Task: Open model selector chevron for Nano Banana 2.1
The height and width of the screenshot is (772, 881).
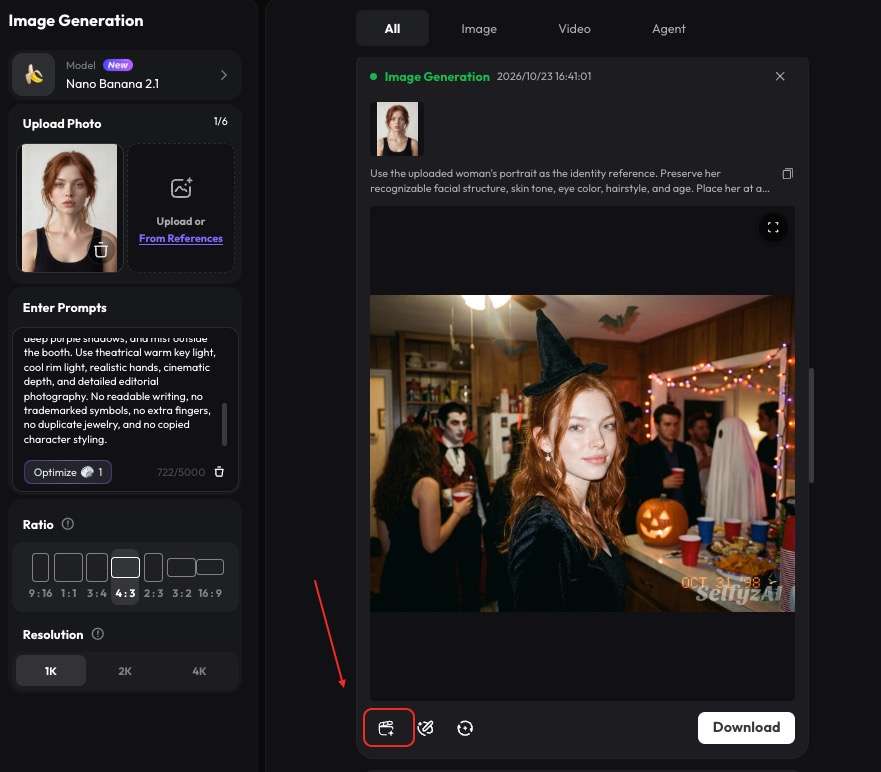Action: tap(224, 75)
